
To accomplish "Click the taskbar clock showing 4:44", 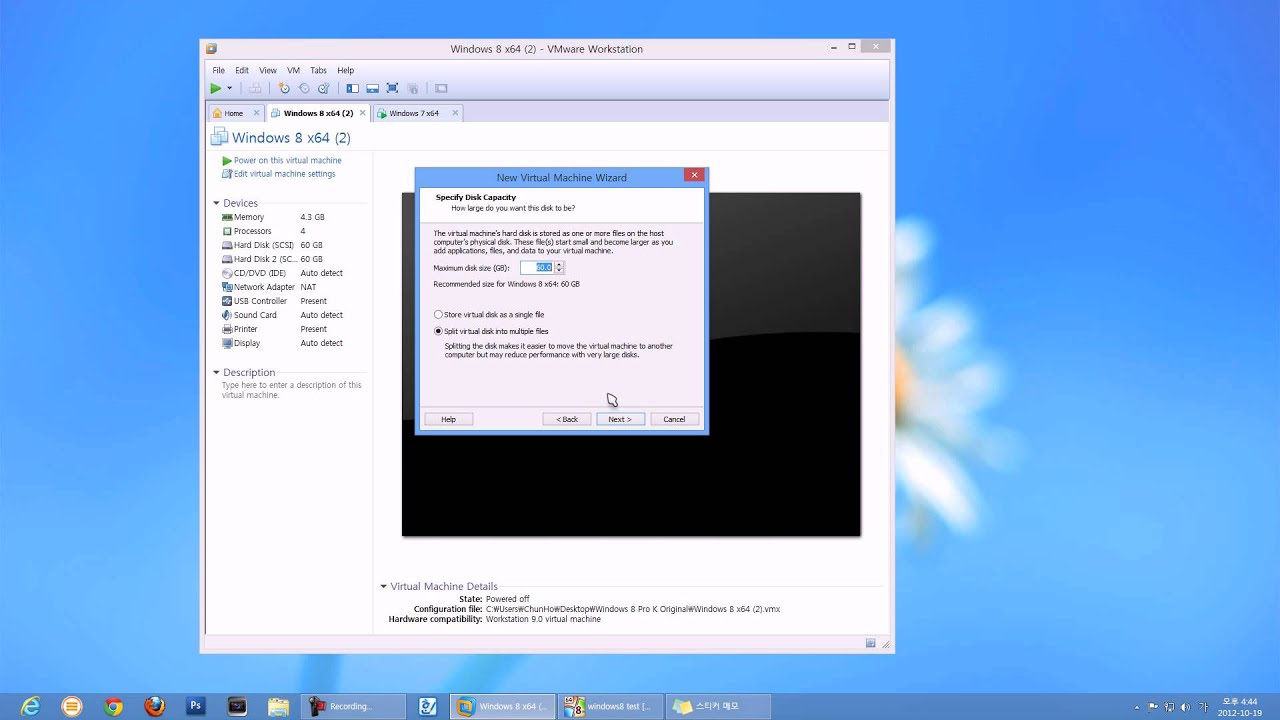I will 1240,707.
